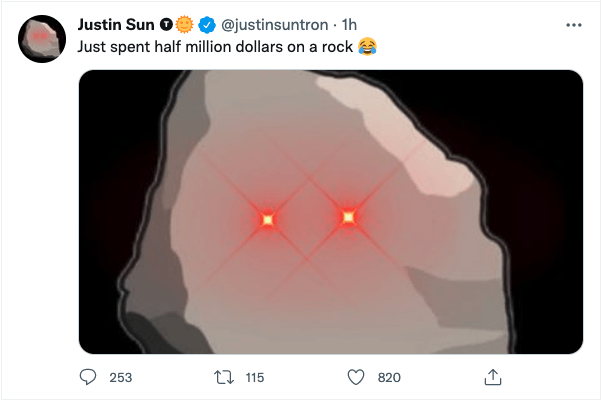Retweet this post using the arrows icon
This screenshot has width=603, height=400.
pos(224,377)
